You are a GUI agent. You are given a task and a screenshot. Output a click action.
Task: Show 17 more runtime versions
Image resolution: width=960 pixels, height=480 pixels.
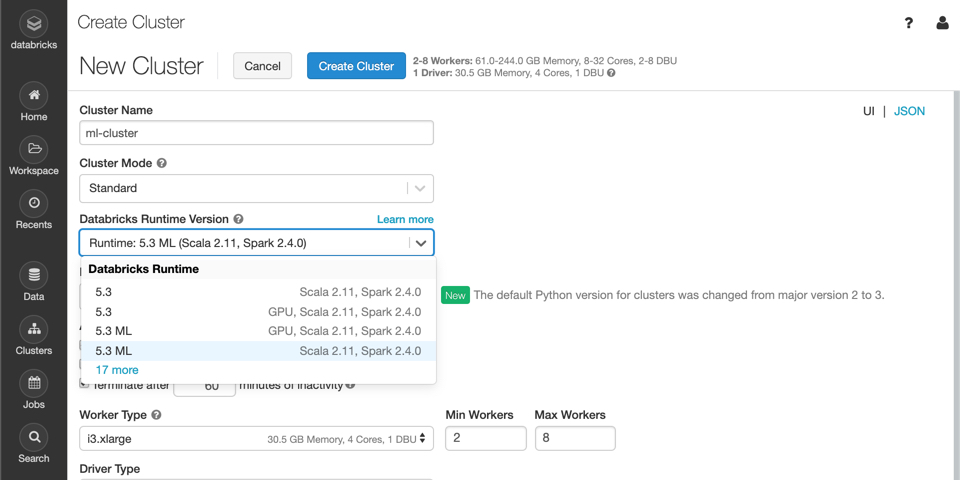point(117,370)
